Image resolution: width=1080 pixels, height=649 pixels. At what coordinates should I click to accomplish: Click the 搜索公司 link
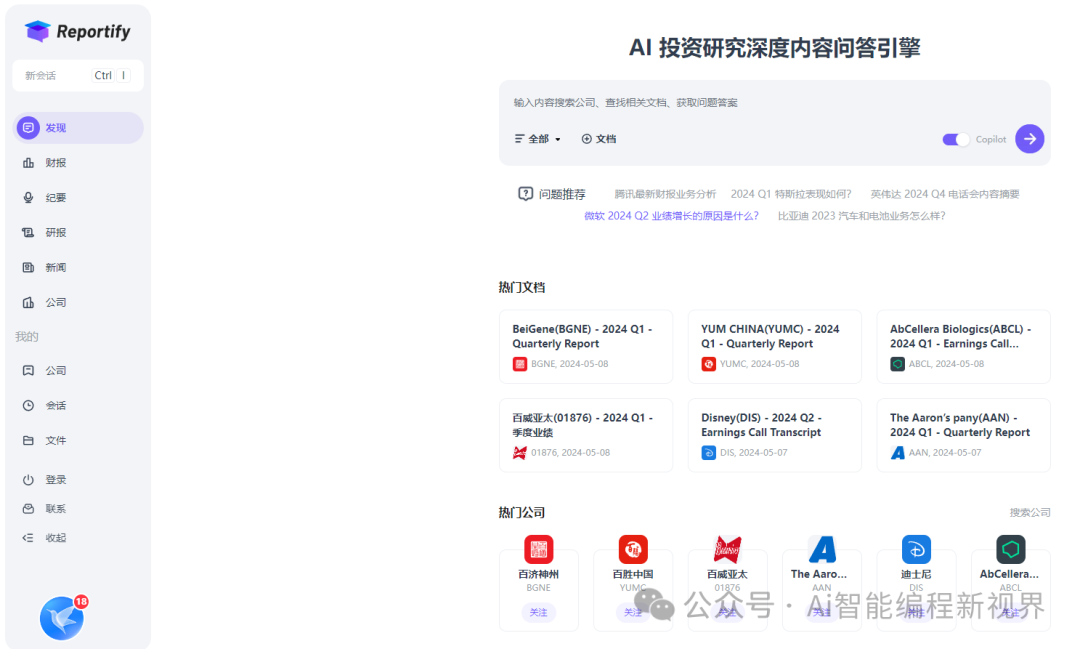click(1030, 513)
